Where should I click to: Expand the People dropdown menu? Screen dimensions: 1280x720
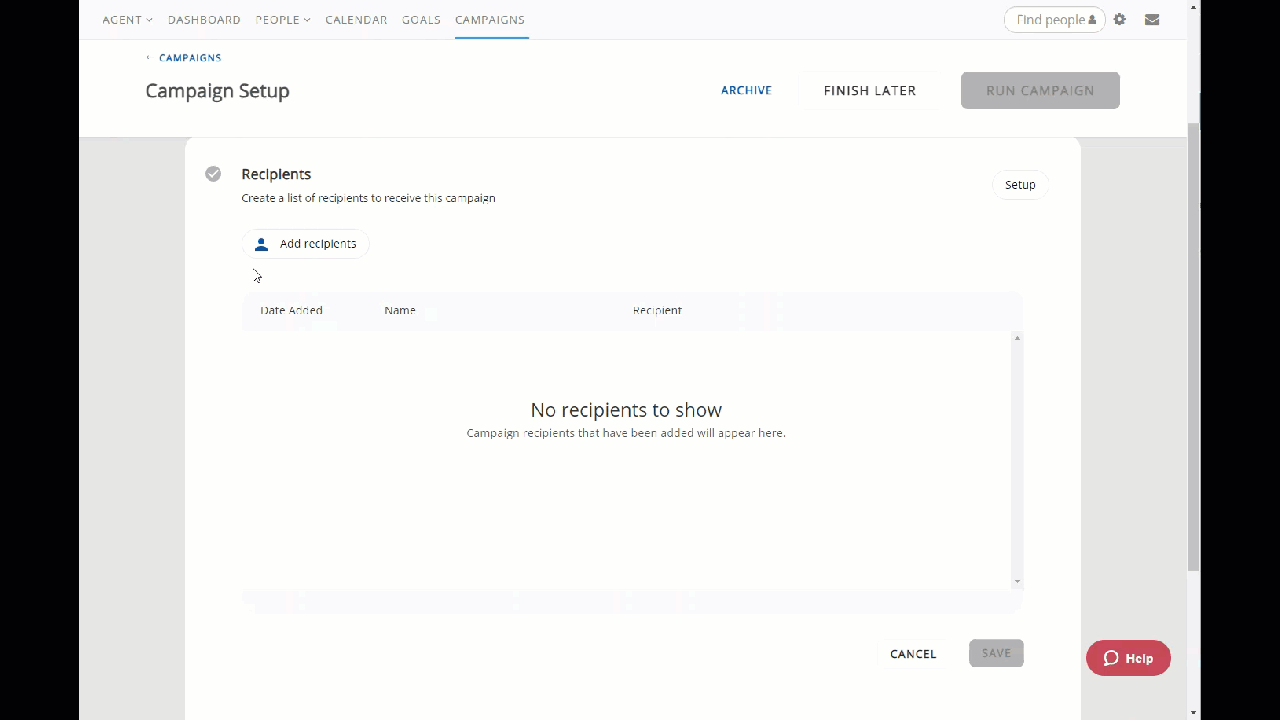point(283,20)
